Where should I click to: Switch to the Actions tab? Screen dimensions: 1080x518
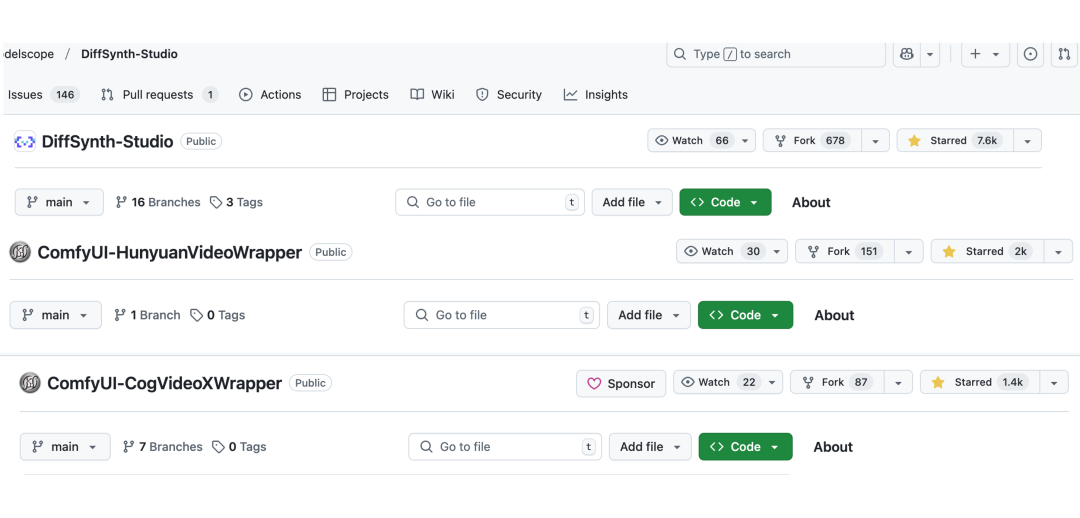coord(270,95)
